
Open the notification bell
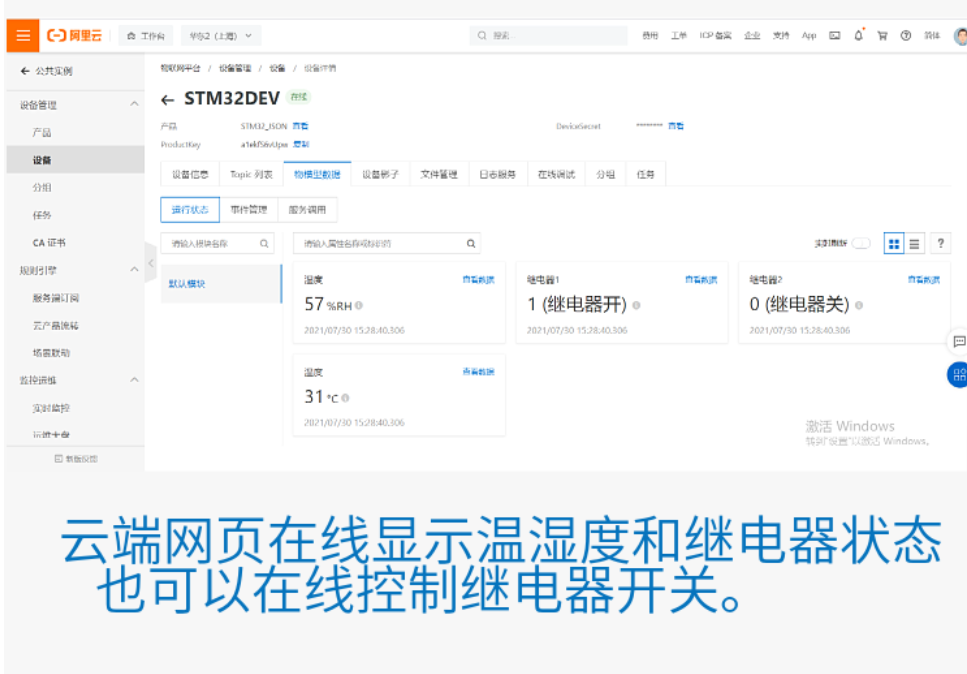(x=858, y=36)
